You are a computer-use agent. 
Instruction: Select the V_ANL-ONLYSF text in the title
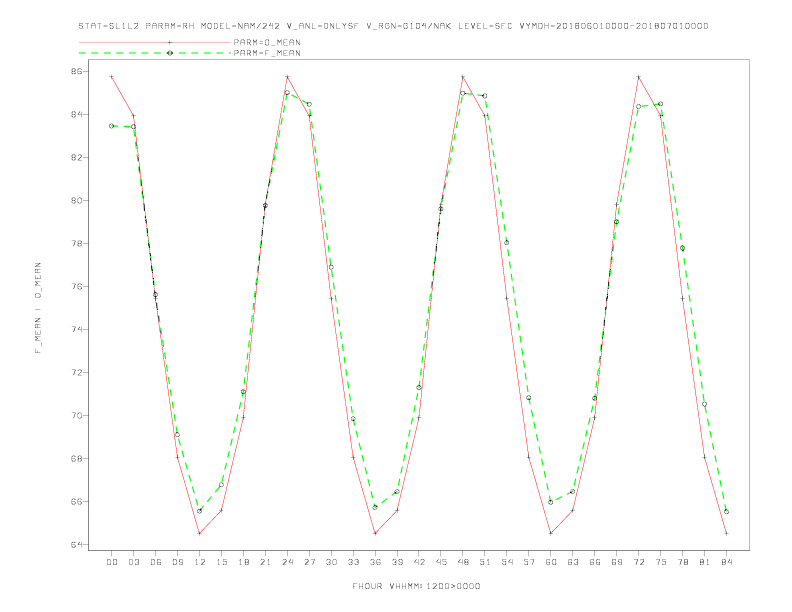(323, 26)
